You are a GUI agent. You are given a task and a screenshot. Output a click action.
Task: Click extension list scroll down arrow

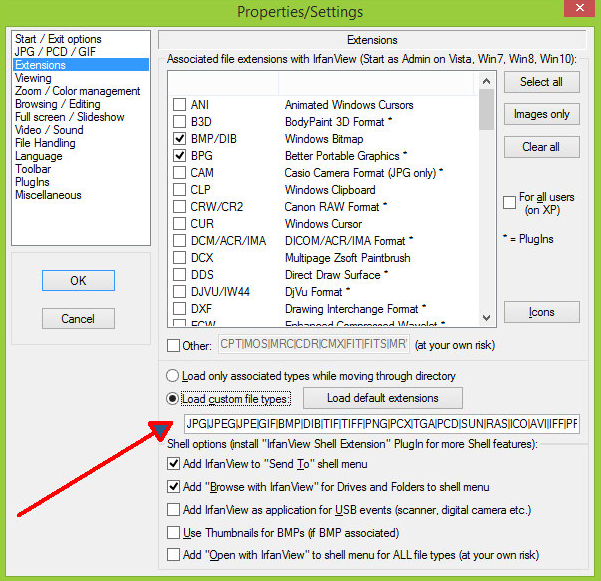486,317
